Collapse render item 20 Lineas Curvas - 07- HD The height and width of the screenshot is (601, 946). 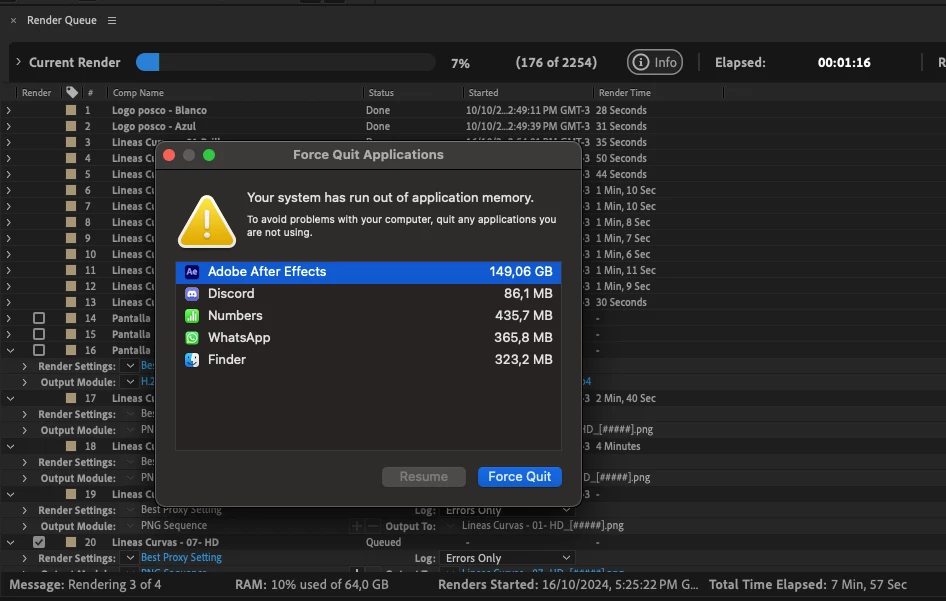point(10,542)
